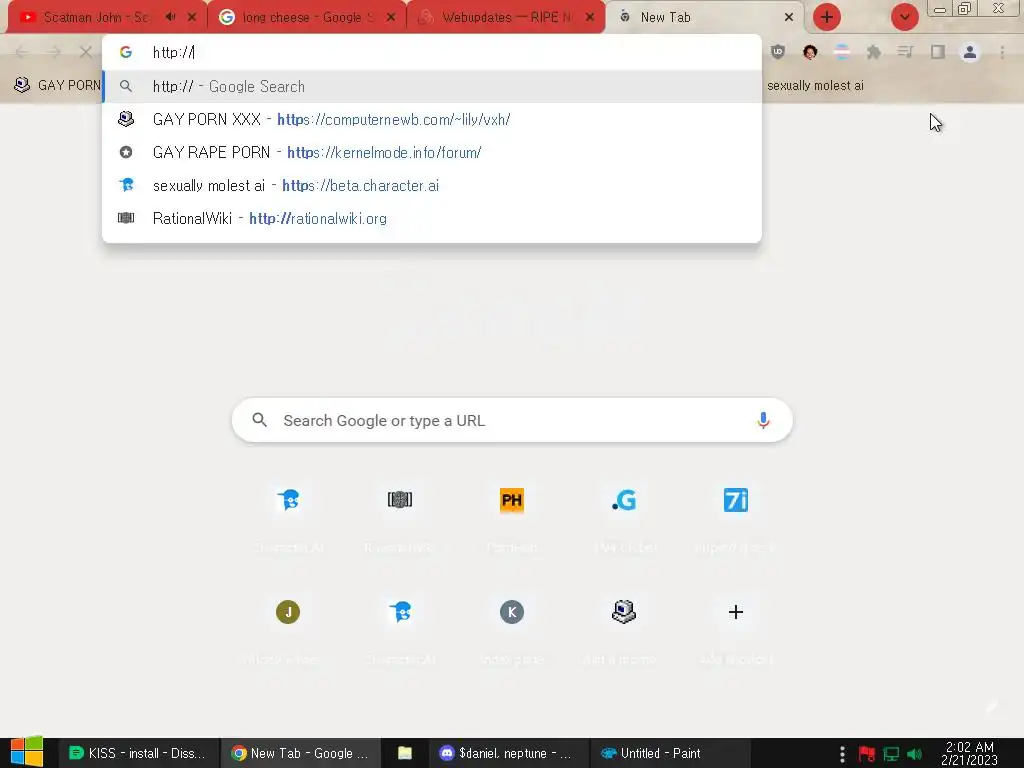This screenshot has width=1024, height=768.
Task: Go back with the back arrow
Action: [22, 52]
